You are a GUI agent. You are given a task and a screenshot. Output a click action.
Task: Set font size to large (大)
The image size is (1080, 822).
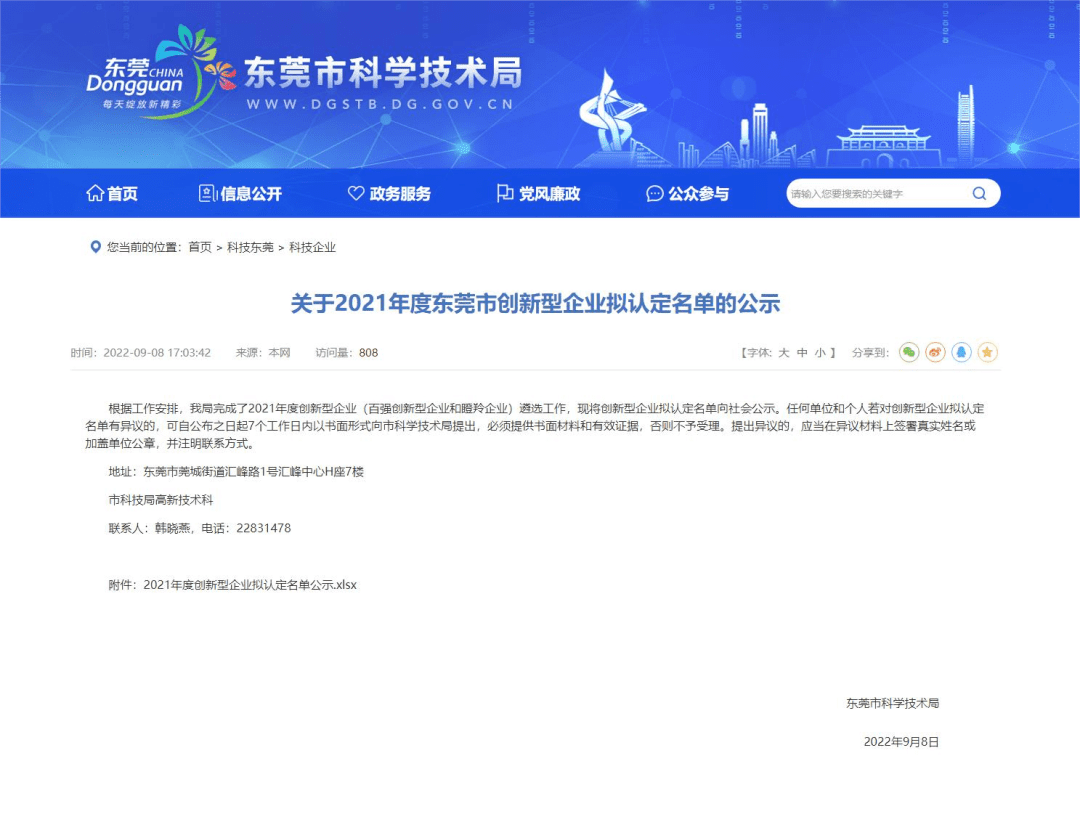tap(784, 353)
